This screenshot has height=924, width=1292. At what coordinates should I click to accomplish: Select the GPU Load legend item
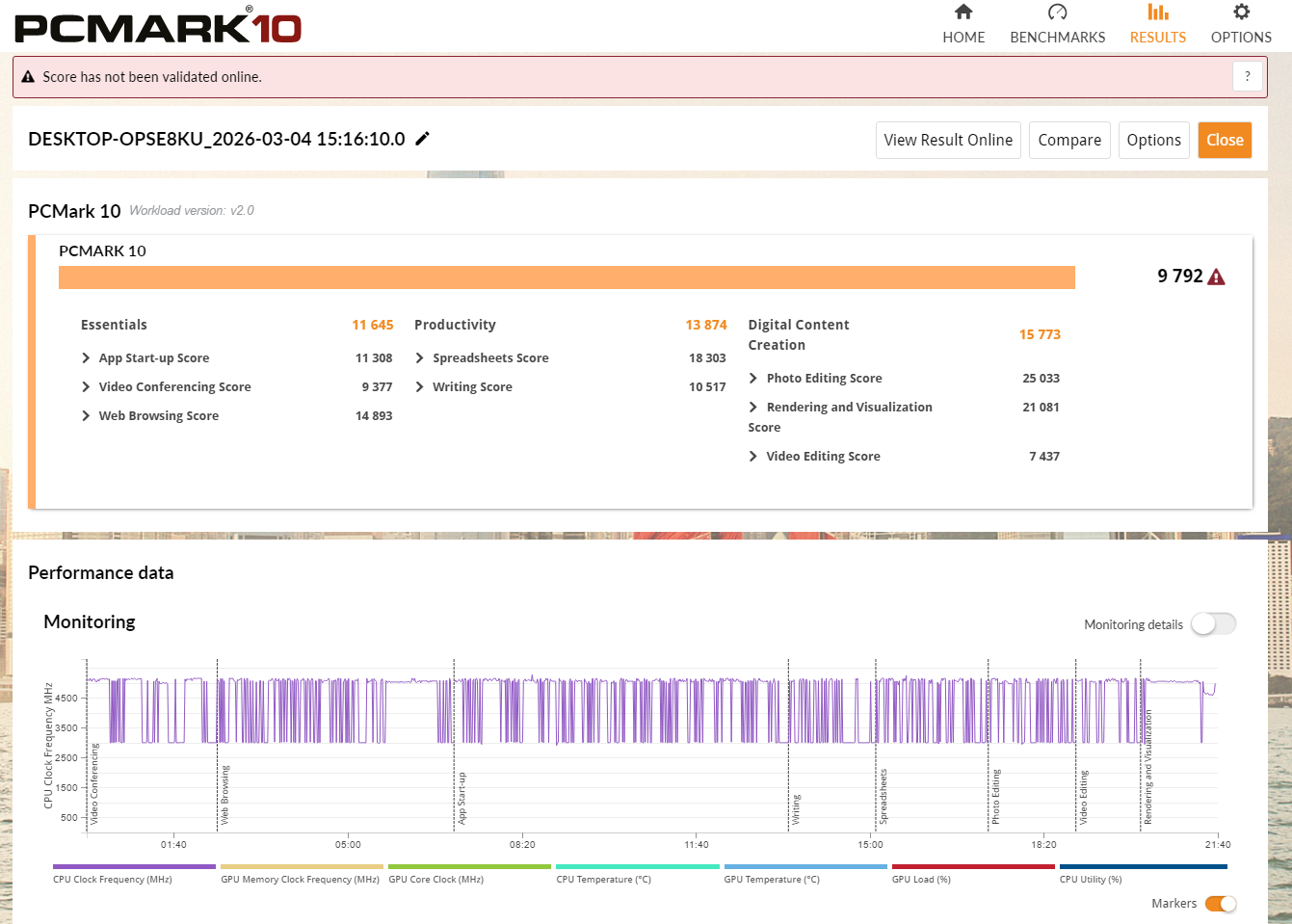[x=973, y=867]
